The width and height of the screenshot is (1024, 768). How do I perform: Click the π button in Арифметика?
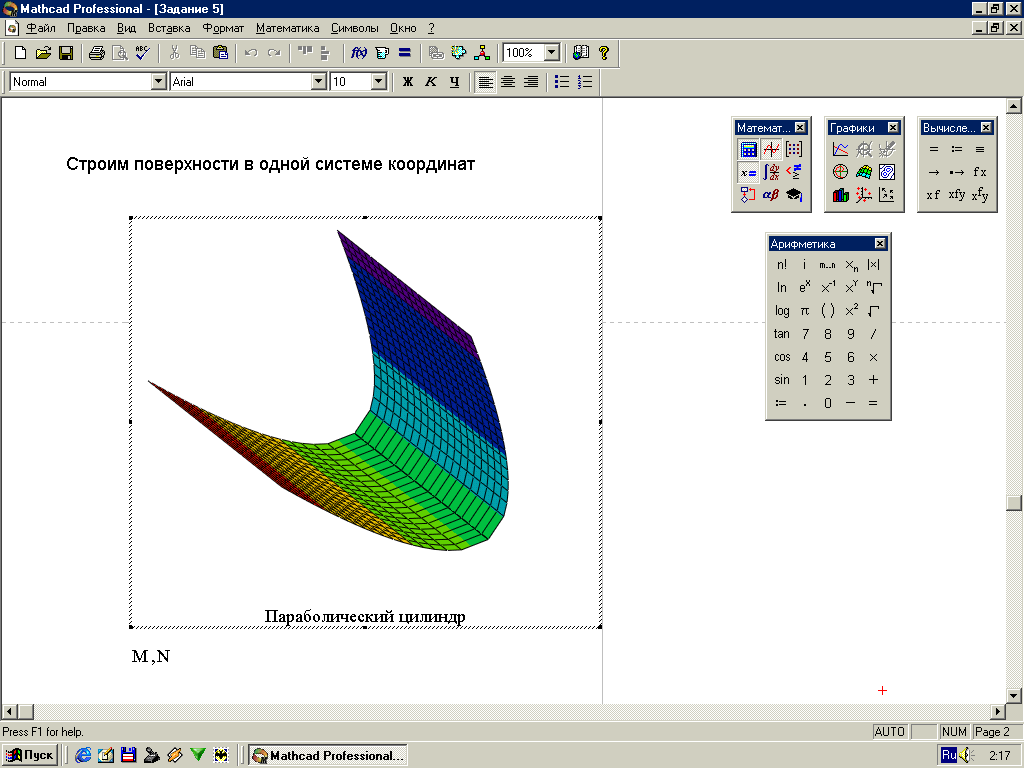[x=805, y=311]
